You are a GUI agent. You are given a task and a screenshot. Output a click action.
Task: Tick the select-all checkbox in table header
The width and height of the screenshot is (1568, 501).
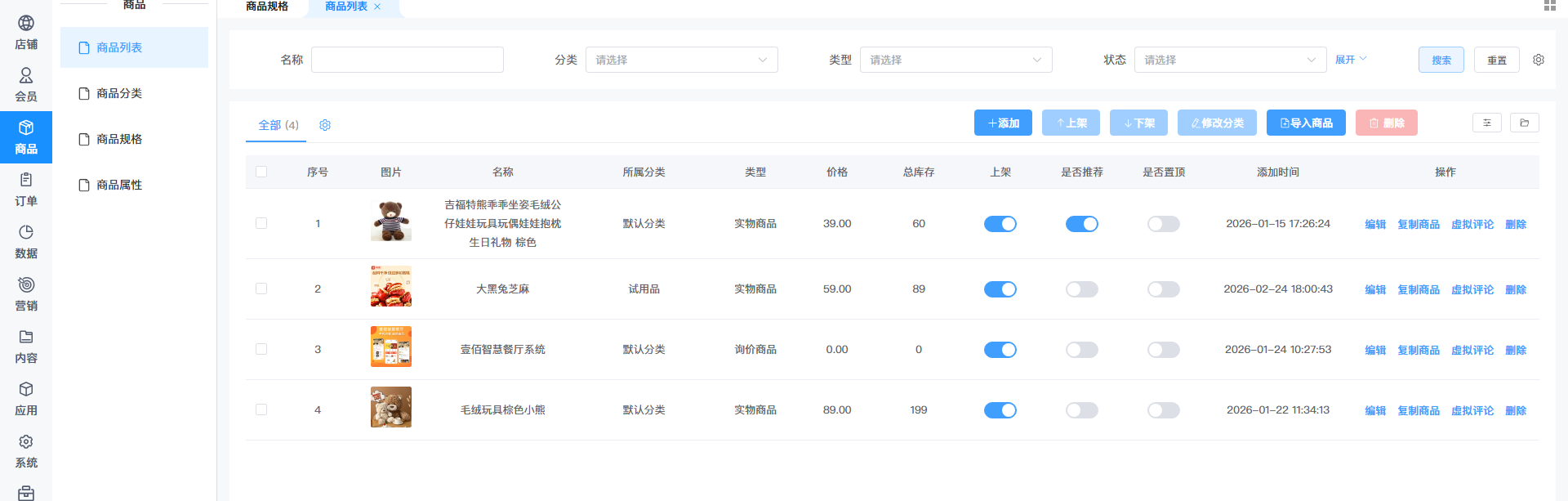[x=261, y=172]
